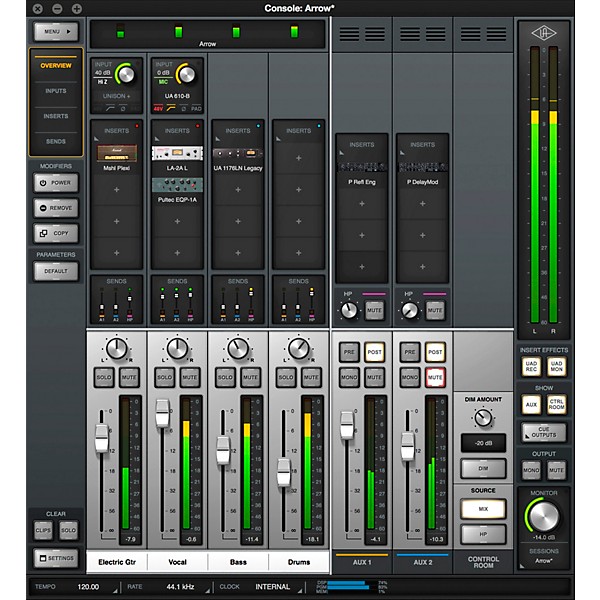Image resolution: width=600 pixels, height=600 pixels.
Task: Toggle 48V phantom power on Vocal
Action: [158, 109]
